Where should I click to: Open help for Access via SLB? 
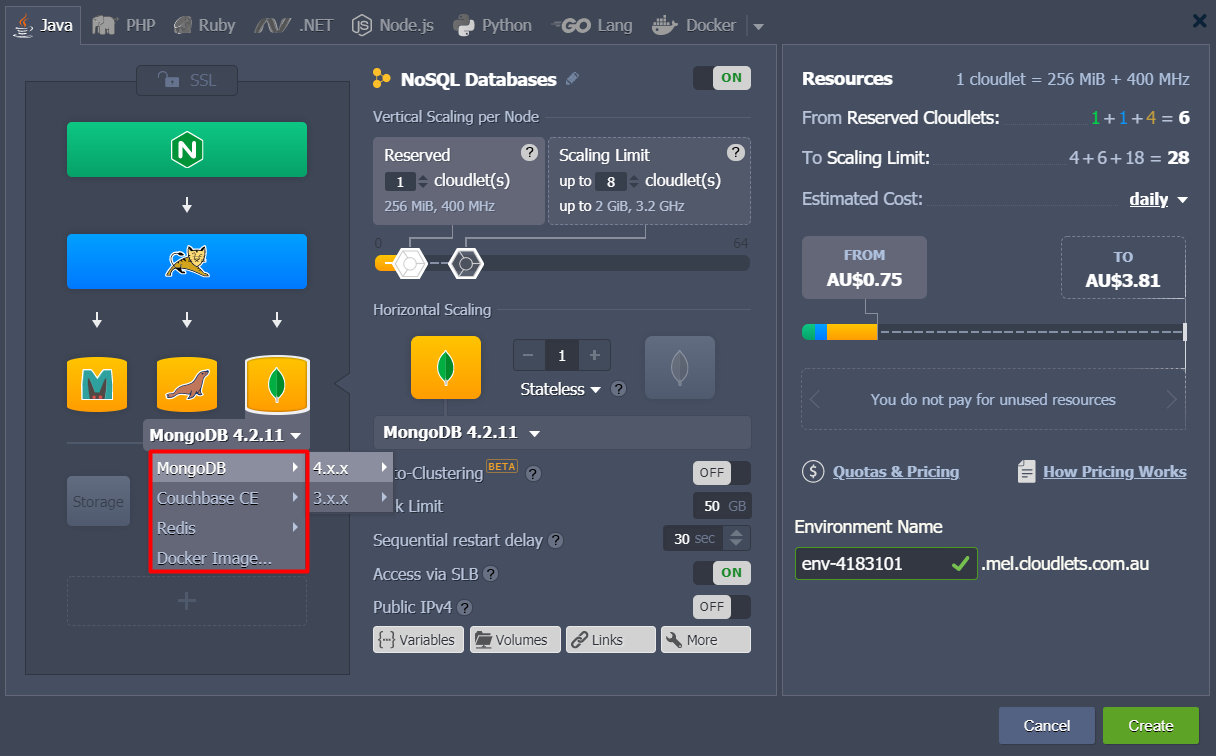coord(491,574)
